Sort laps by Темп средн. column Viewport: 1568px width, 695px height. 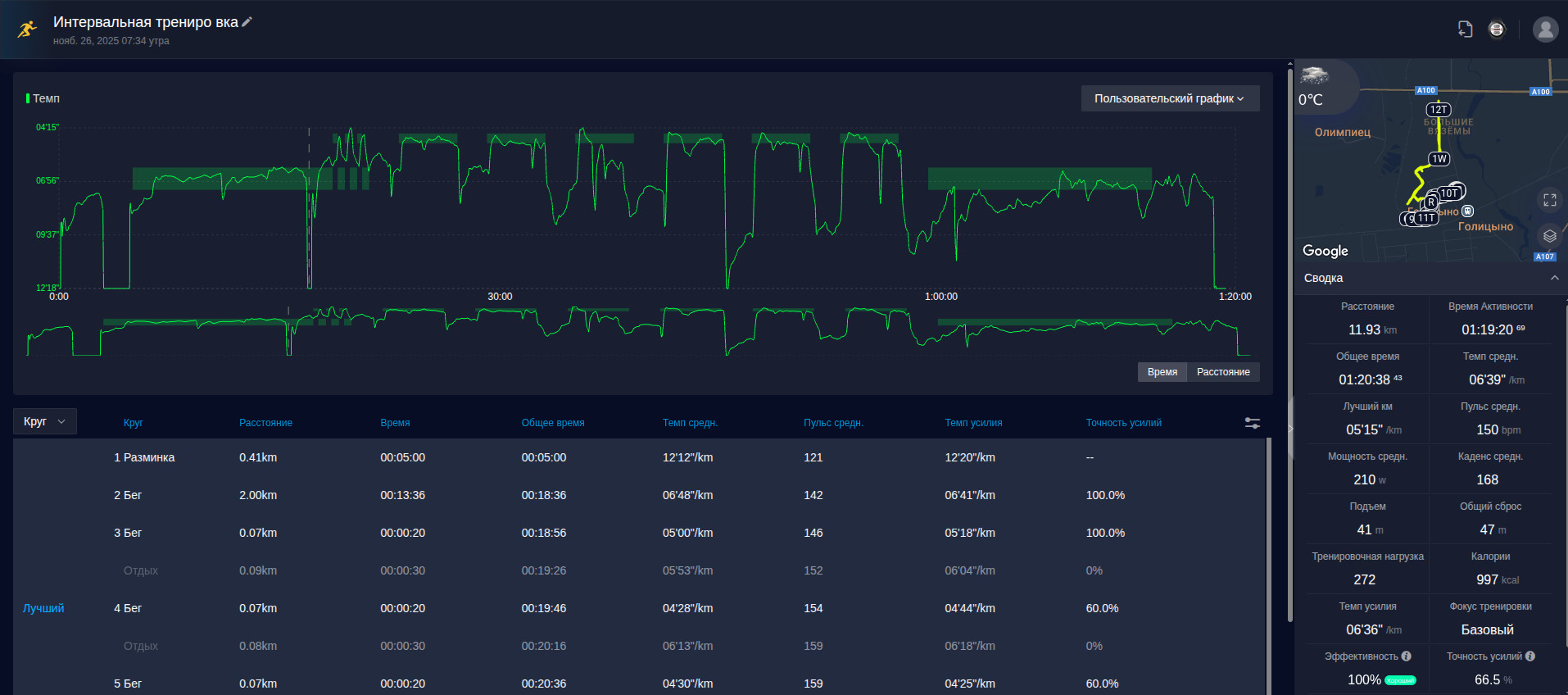pos(690,423)
